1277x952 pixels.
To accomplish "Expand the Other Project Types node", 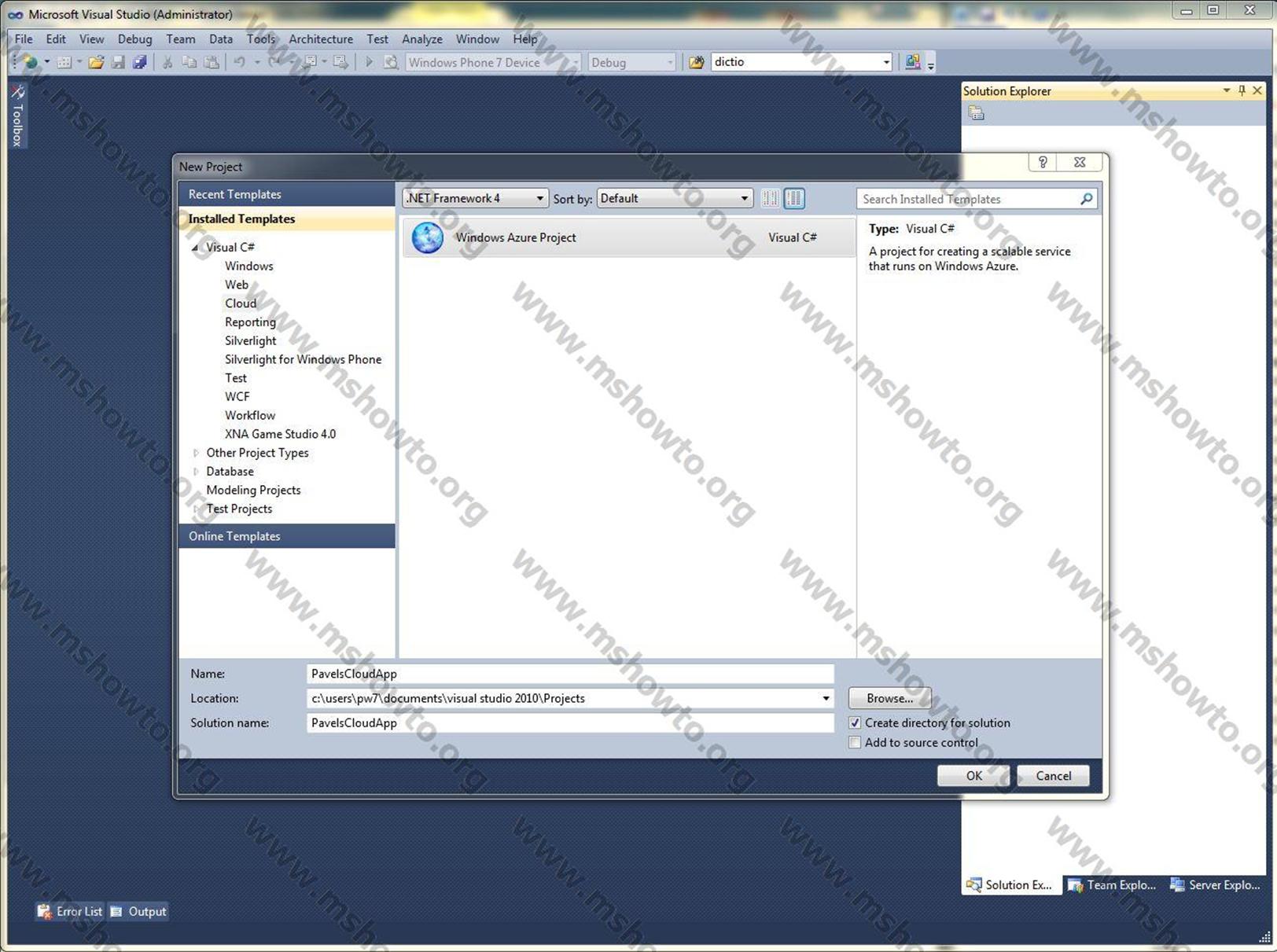I will point(196,453).
